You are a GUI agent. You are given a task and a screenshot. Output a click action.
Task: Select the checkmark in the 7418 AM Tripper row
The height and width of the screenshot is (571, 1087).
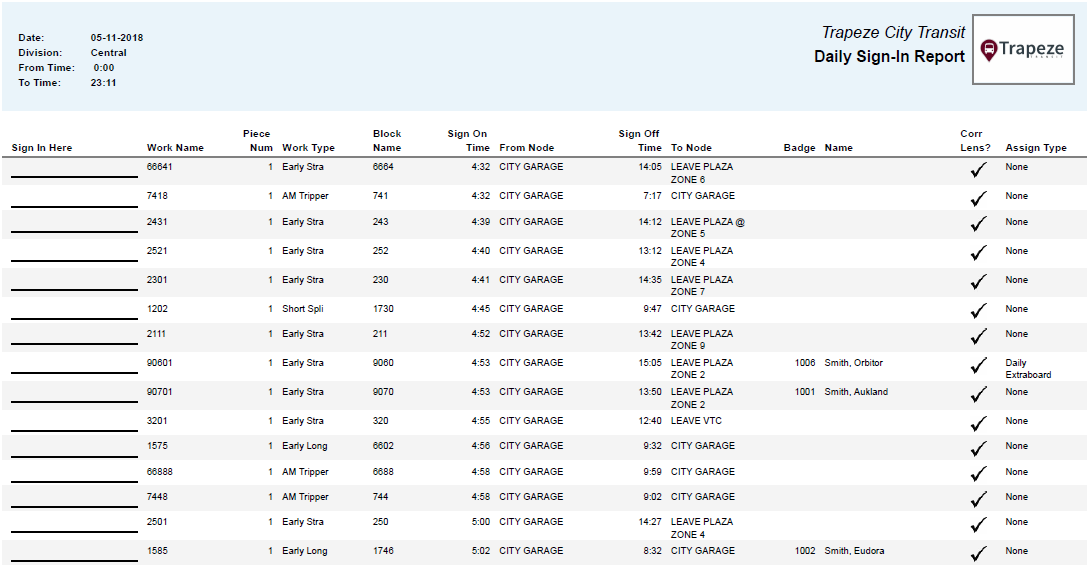tap(978, 199)
